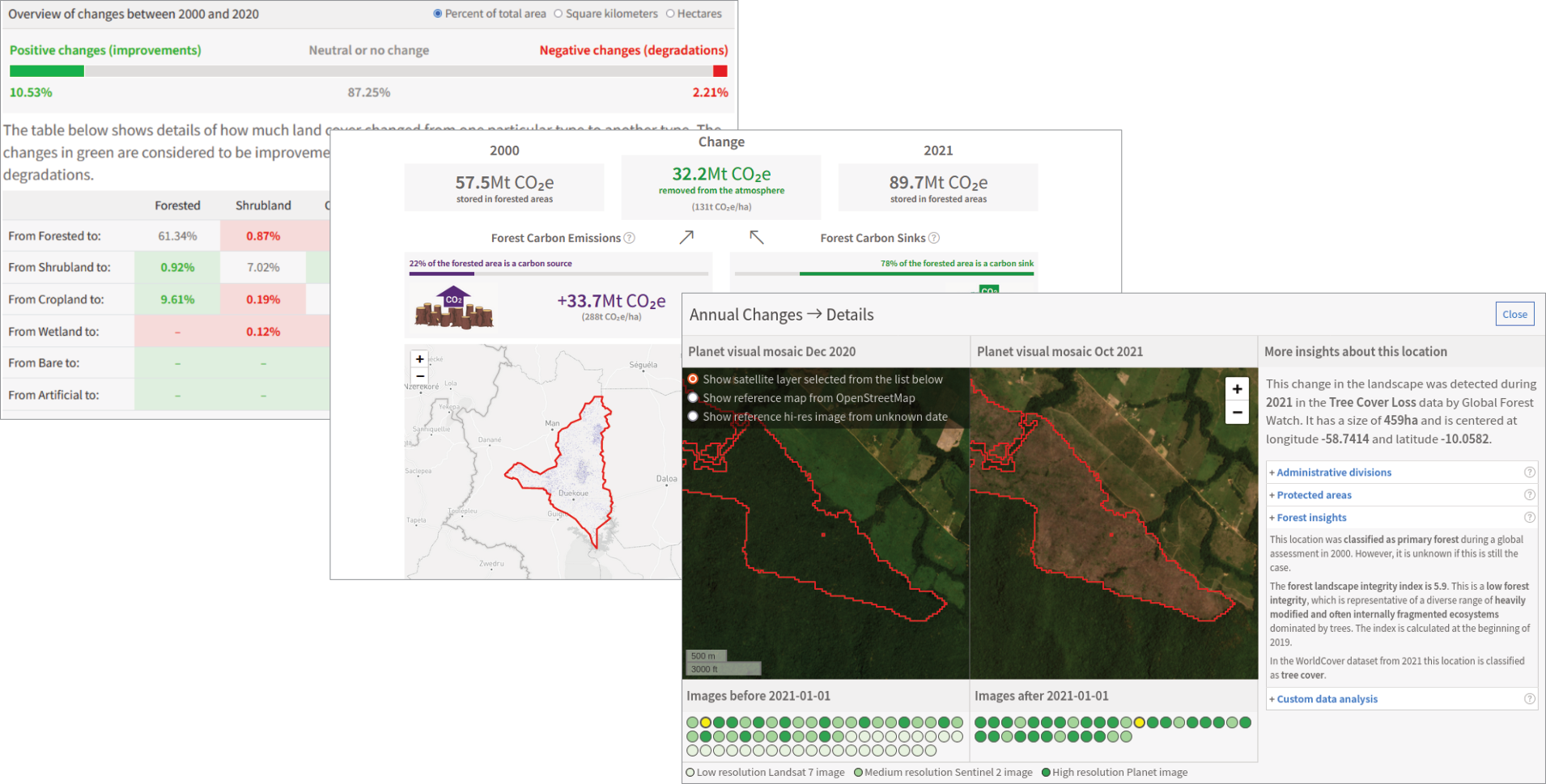Click the 0.12% Wetland to Shrubland cell

pyautogui.click(x=263, y=332)
